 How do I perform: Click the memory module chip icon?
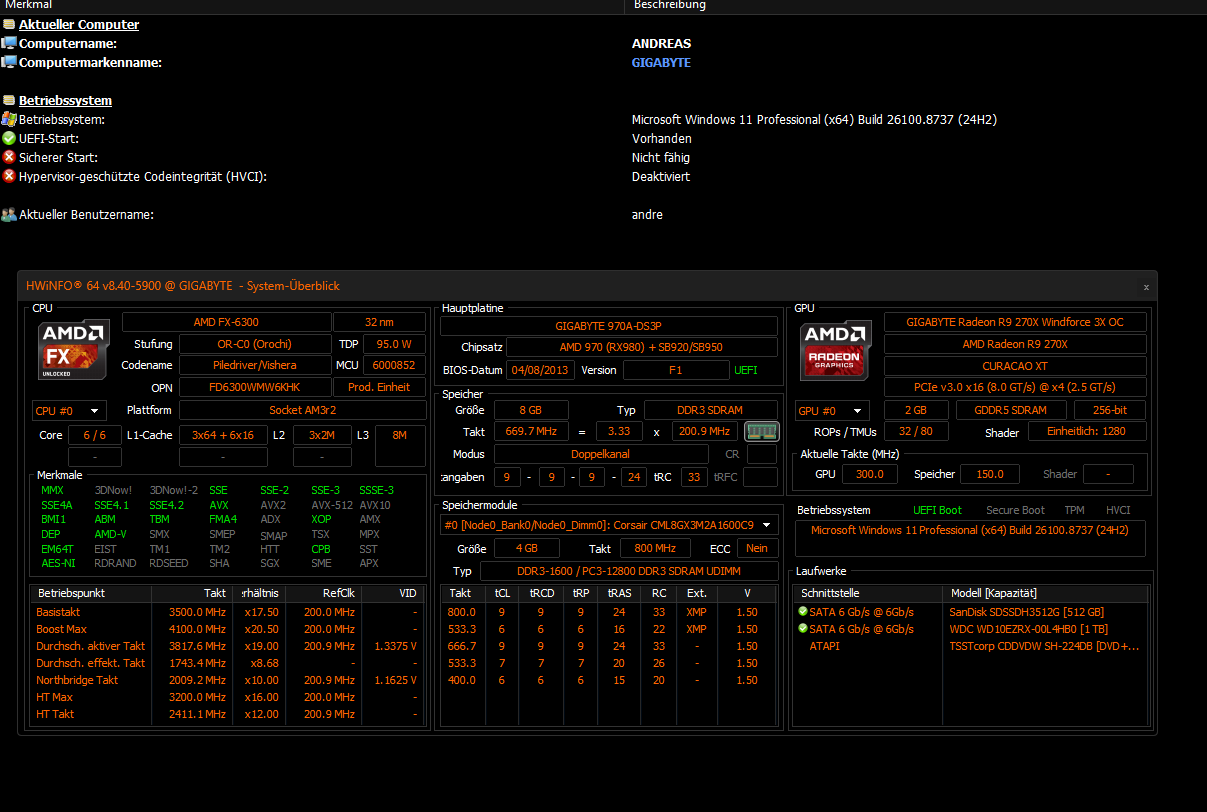[761, 432]
